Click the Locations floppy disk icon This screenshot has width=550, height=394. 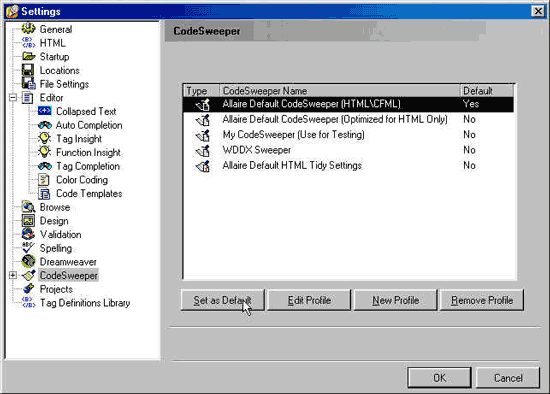[x=28, y=70]
